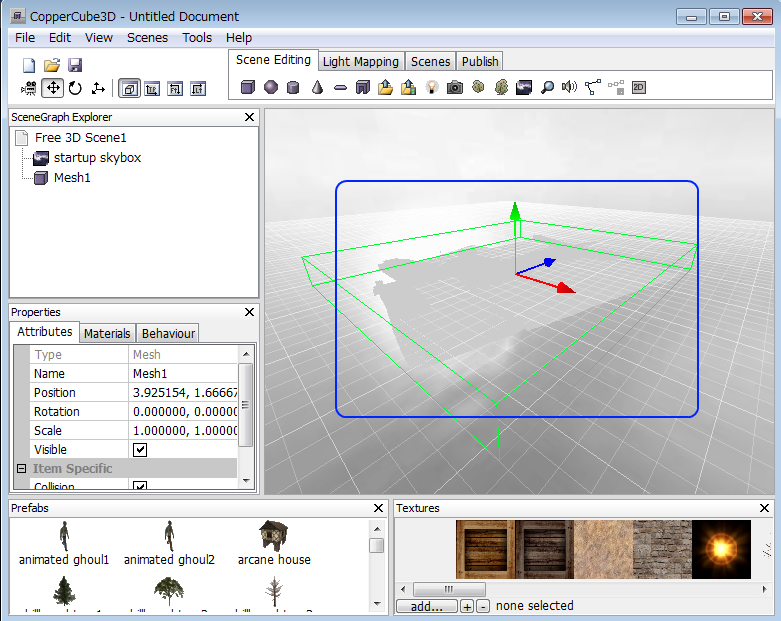Create a cylinder mesh
The height and width of the screenshot is (621, 781).
point(293,88)
